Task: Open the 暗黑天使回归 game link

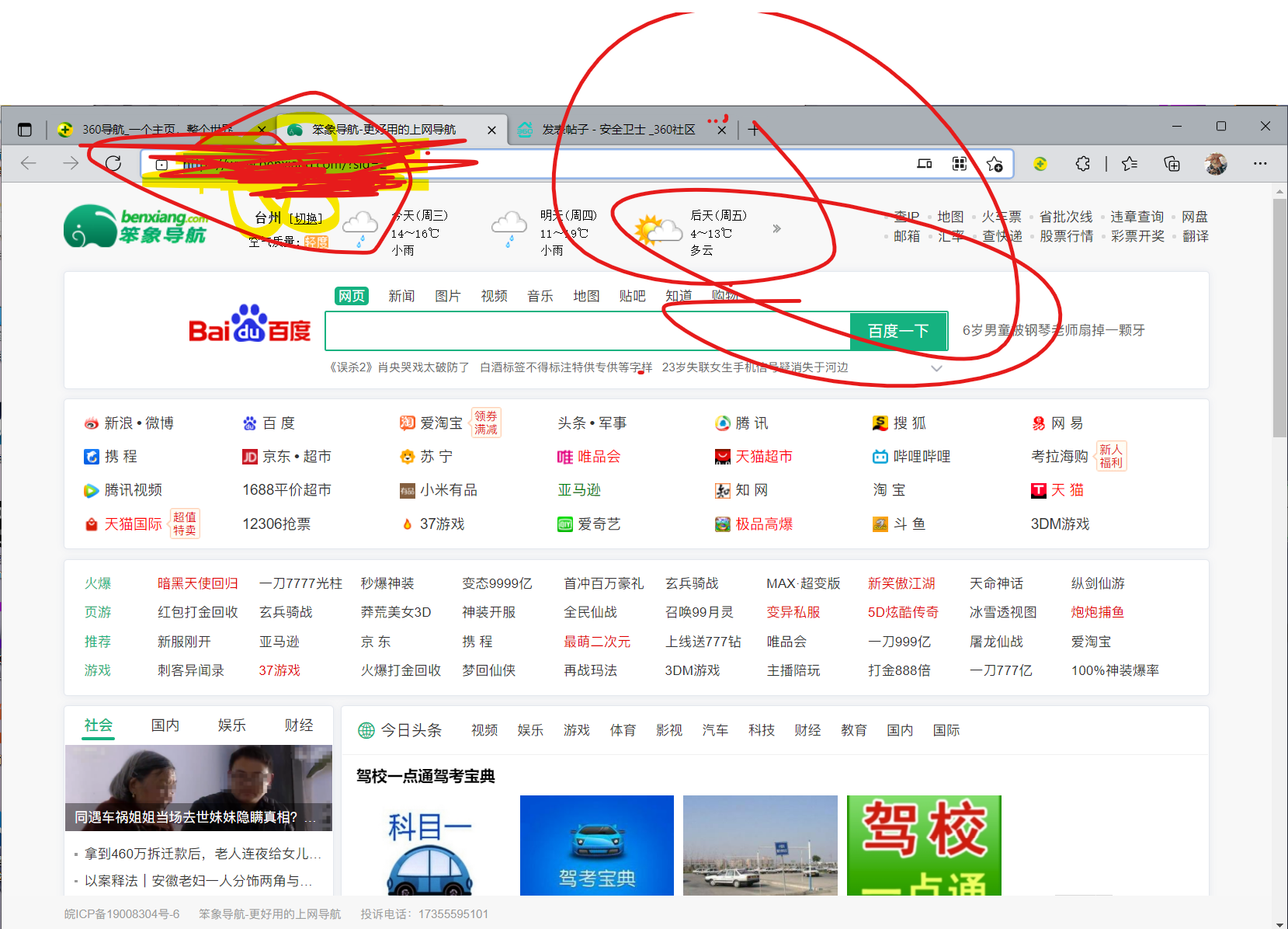Action: pyautogui.click(x=197, y=583)
